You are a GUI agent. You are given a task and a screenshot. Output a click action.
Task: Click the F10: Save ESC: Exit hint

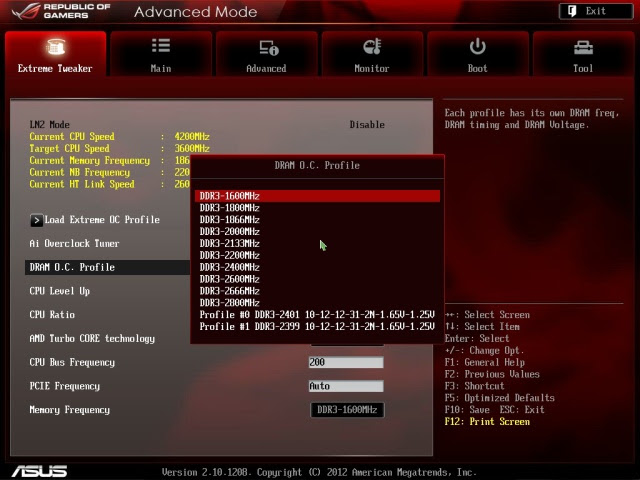[495, 409]
